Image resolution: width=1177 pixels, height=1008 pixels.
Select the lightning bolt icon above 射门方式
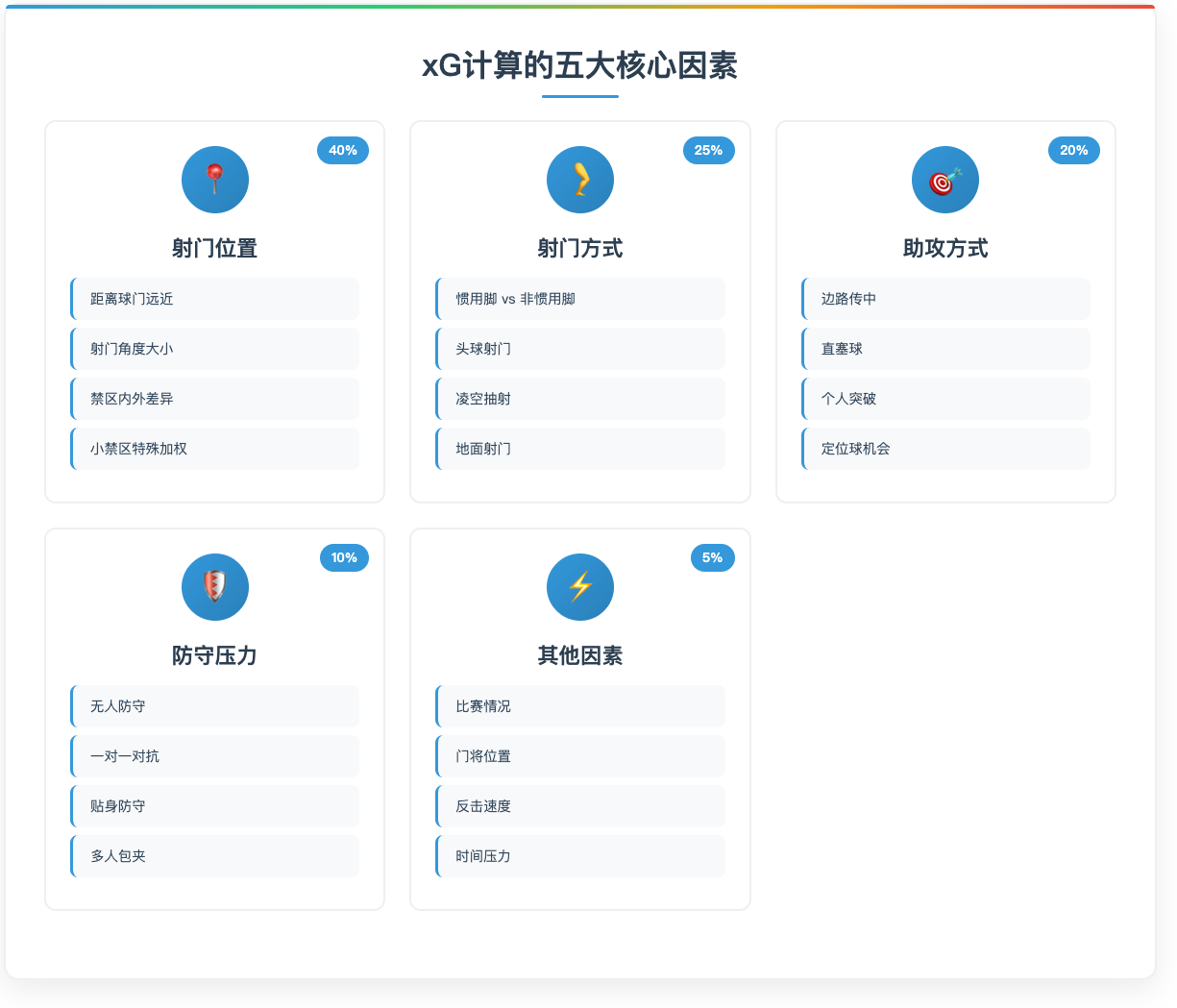click(579, 179)
